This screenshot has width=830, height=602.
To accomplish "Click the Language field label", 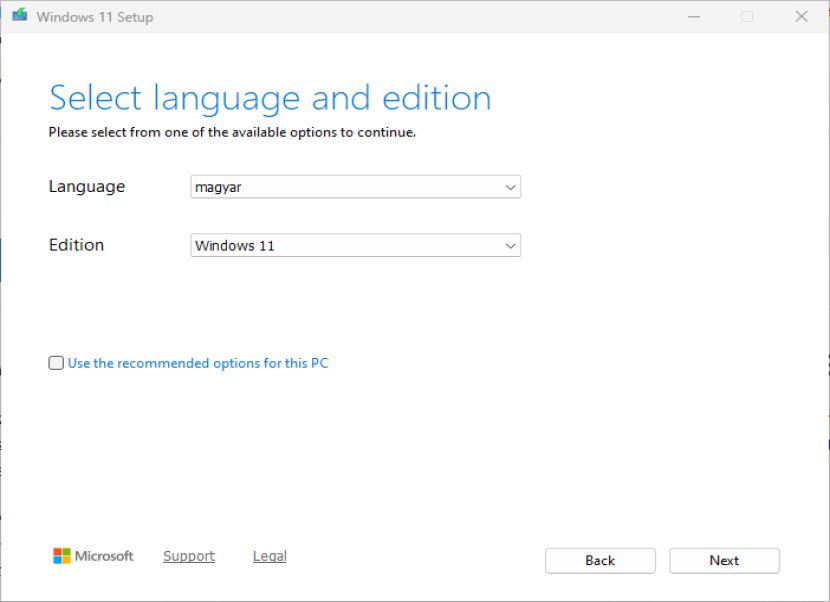I will (x=87, y=186).
